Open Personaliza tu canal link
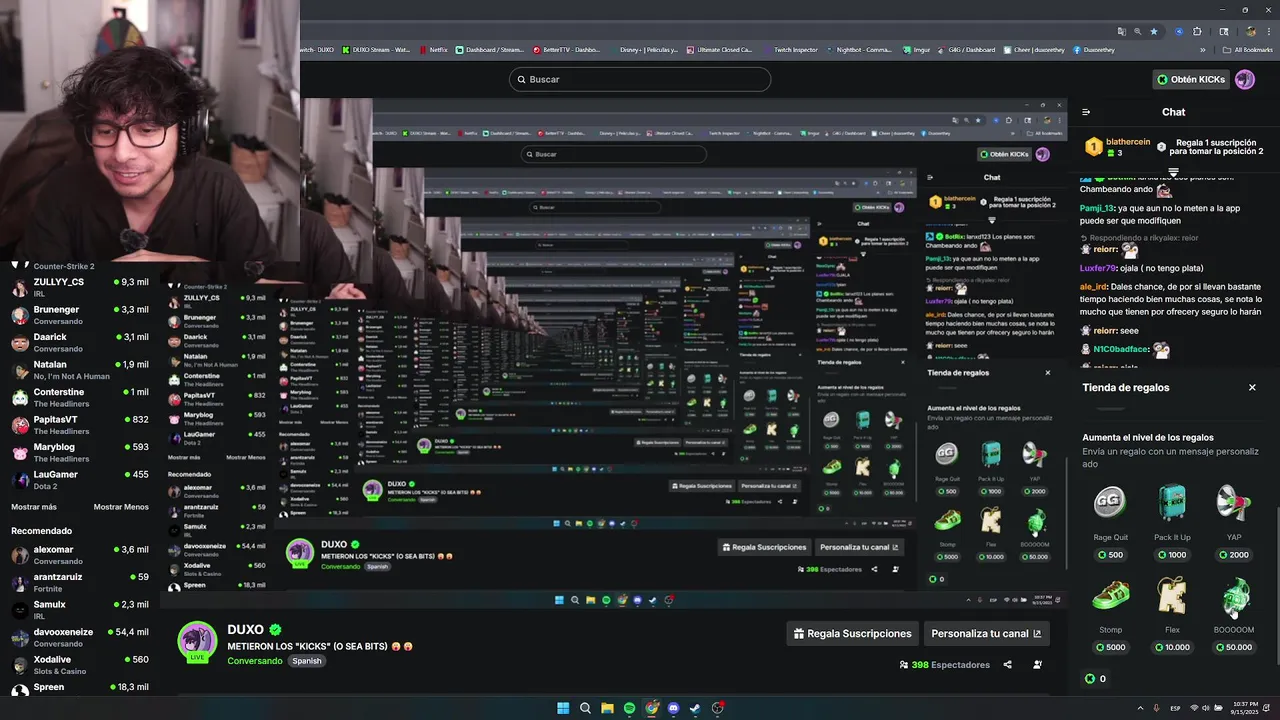Screen dimensions: 1280x720 pos(986,633)
